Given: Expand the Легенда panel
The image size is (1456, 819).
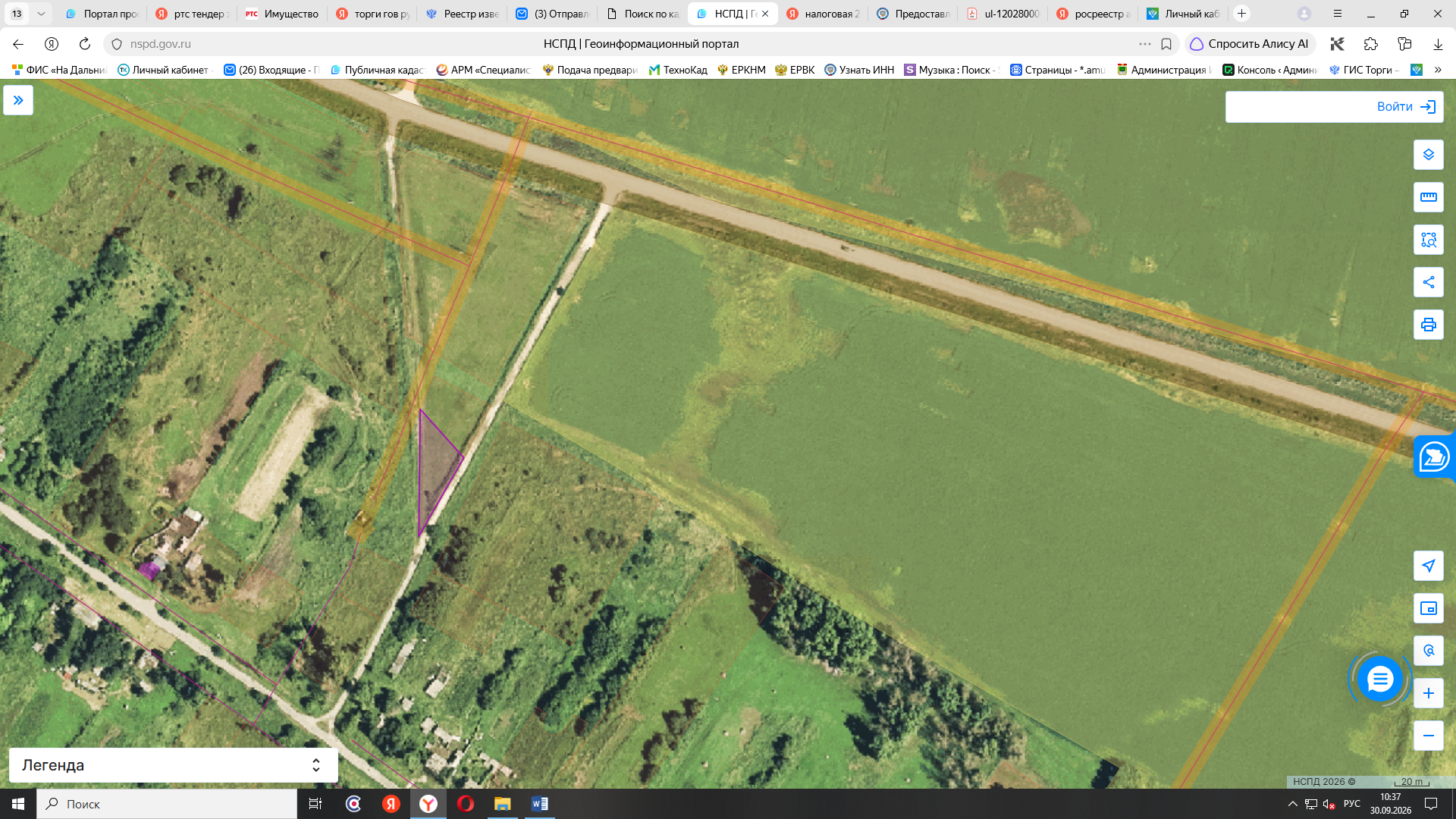Looking at the screenshot, I should pos(173,765).
